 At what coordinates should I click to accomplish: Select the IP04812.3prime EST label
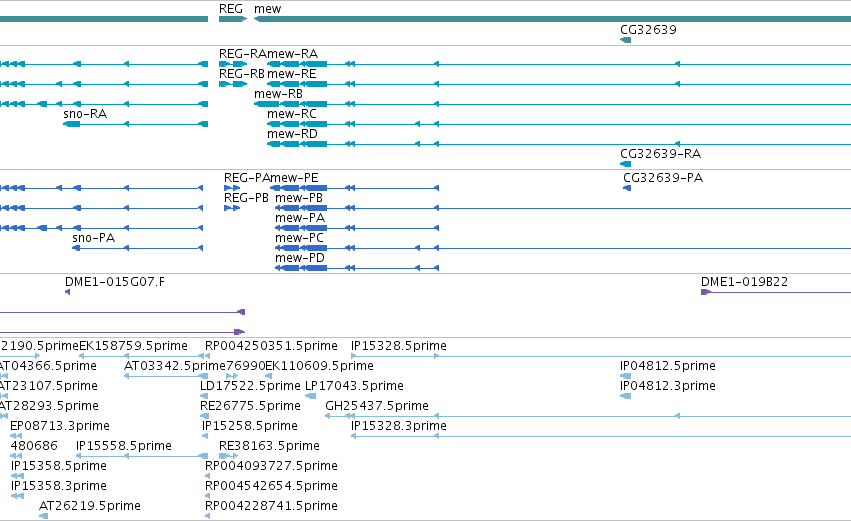[x=668, y=386]
